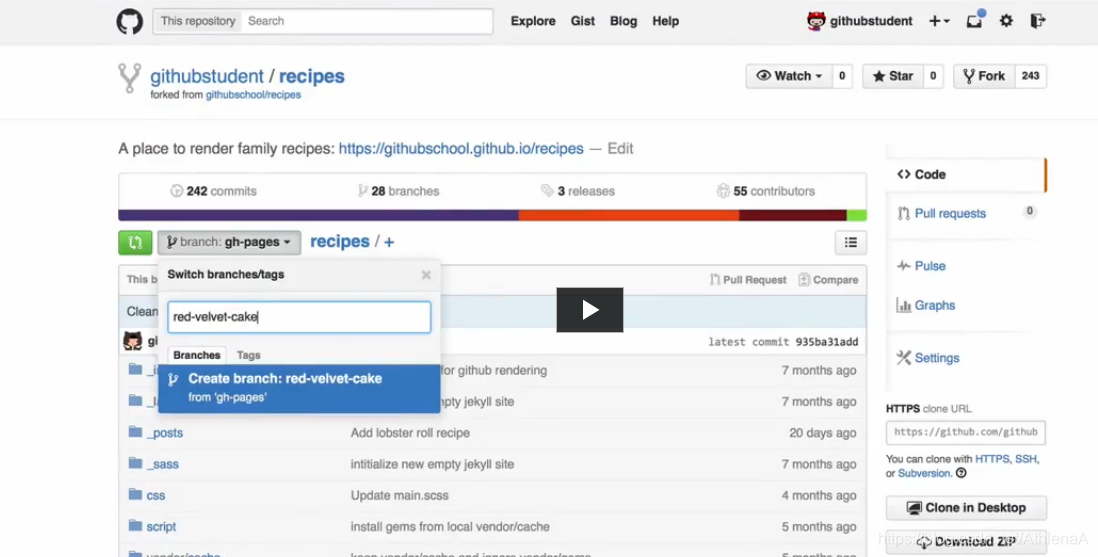Open the githubstudent owner link
Screen dimensions: 1098x557
click(x=207, y=76)
